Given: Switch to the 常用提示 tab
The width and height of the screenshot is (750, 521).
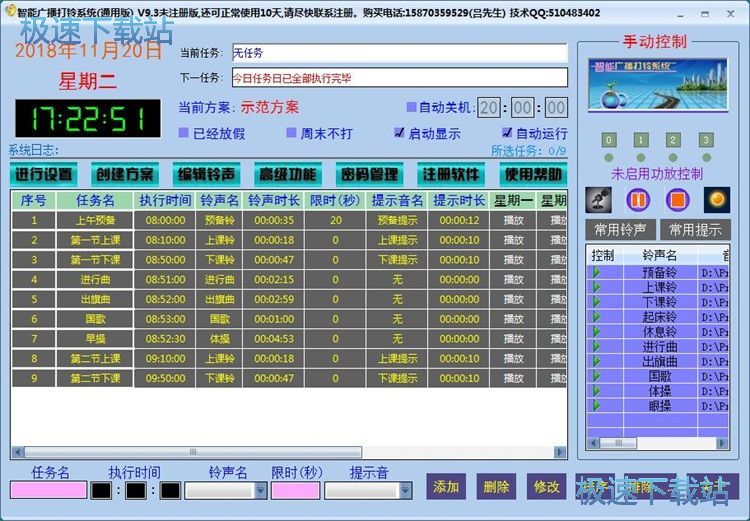Looking at the screenshot, I should [x=695, y=230].
